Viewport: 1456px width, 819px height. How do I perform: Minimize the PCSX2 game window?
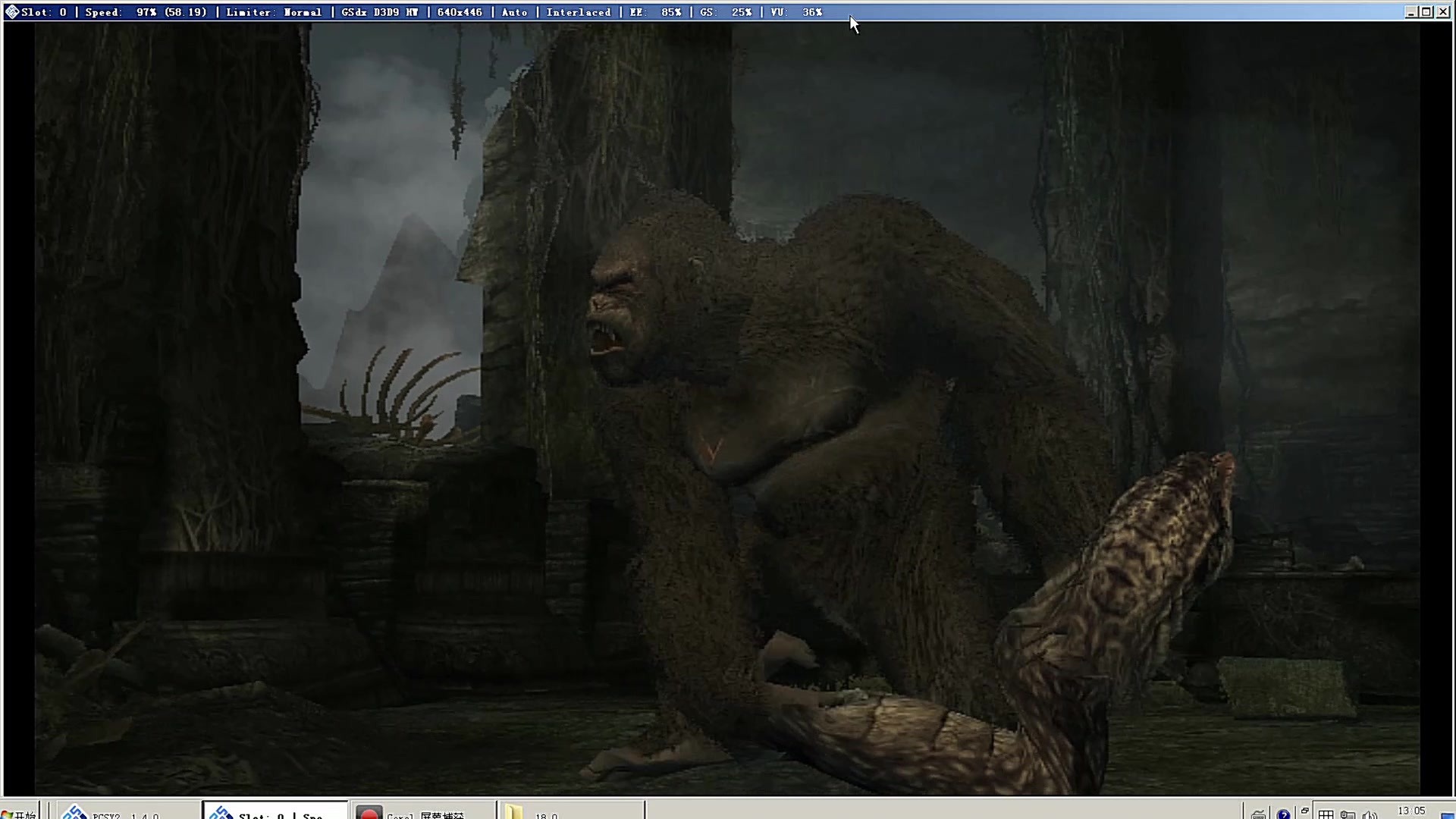click(1410, 11)
